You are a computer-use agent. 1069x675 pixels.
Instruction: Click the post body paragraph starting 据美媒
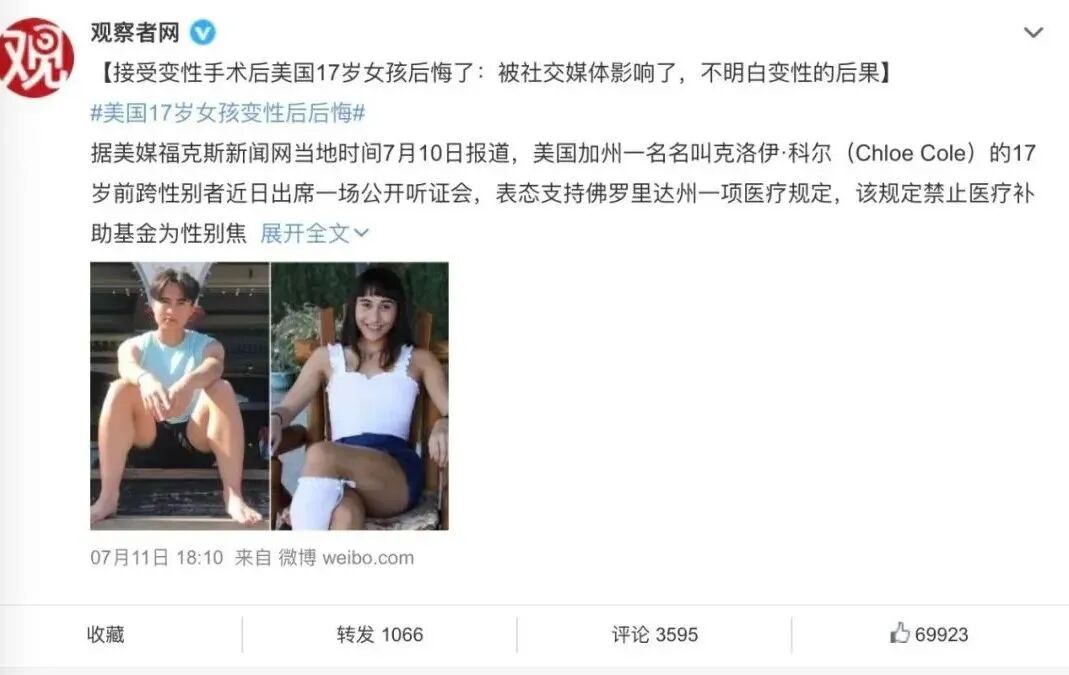point(563,193)
